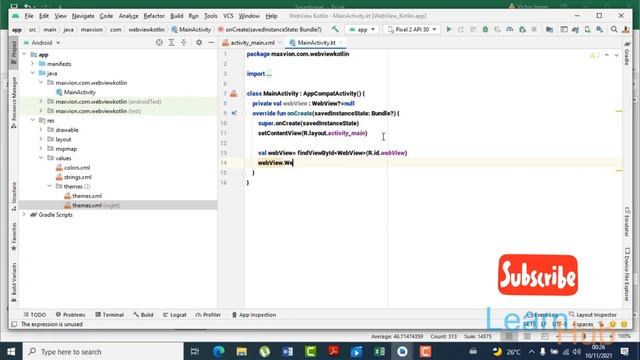Click the Stop icon in the toolbar

click(x=534, y=29)
